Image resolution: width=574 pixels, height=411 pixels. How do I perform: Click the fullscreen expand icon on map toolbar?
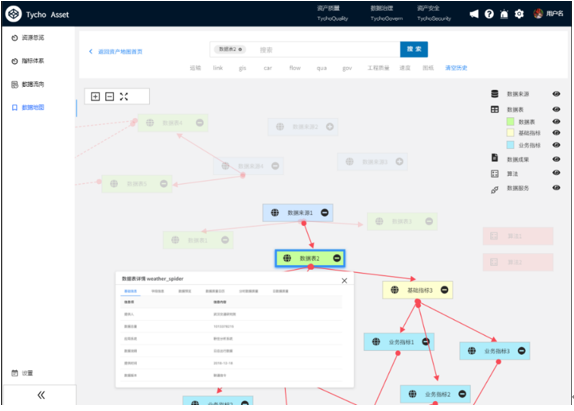(x=124, y=97)
